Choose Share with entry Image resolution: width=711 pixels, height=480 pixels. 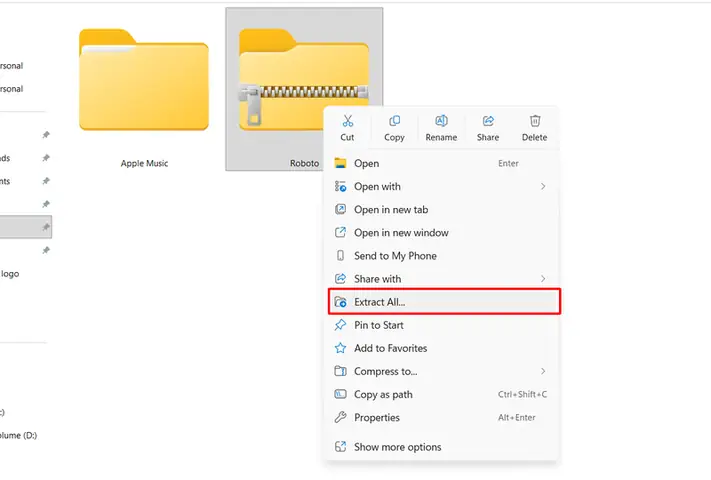443,279
